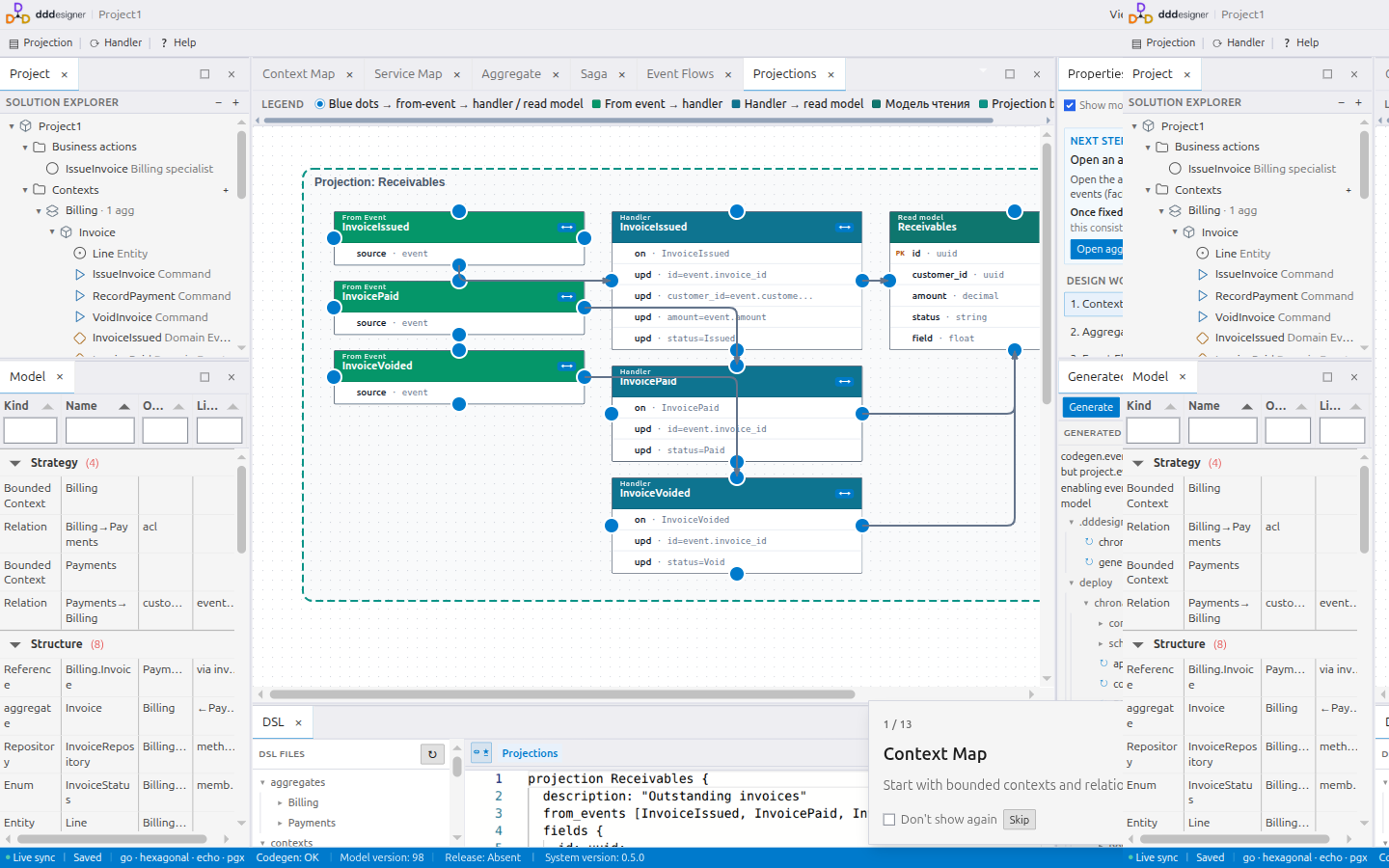Add a context via Contexts plus in left explorer
This screenshot has width=1389, height=868.
(226, 190)
